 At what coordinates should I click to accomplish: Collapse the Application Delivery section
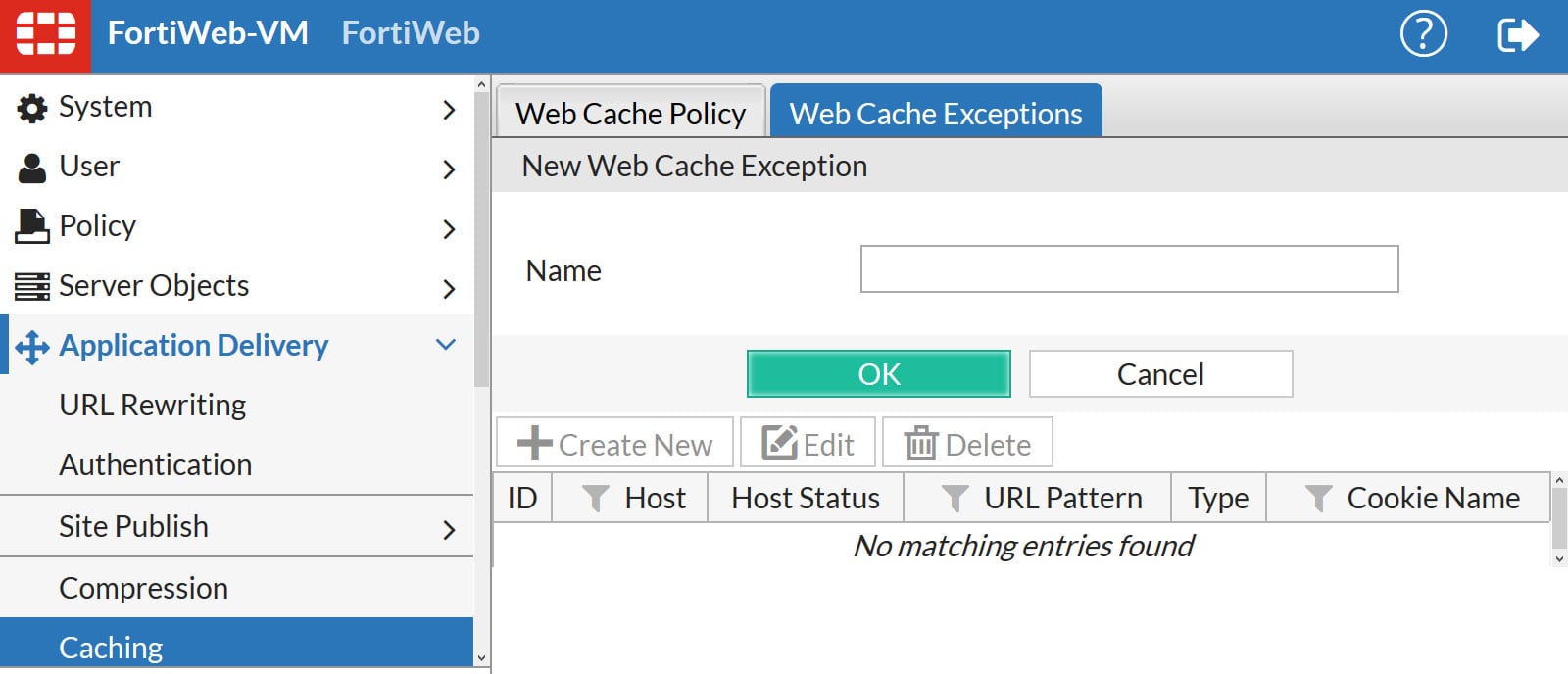(446, 345)
